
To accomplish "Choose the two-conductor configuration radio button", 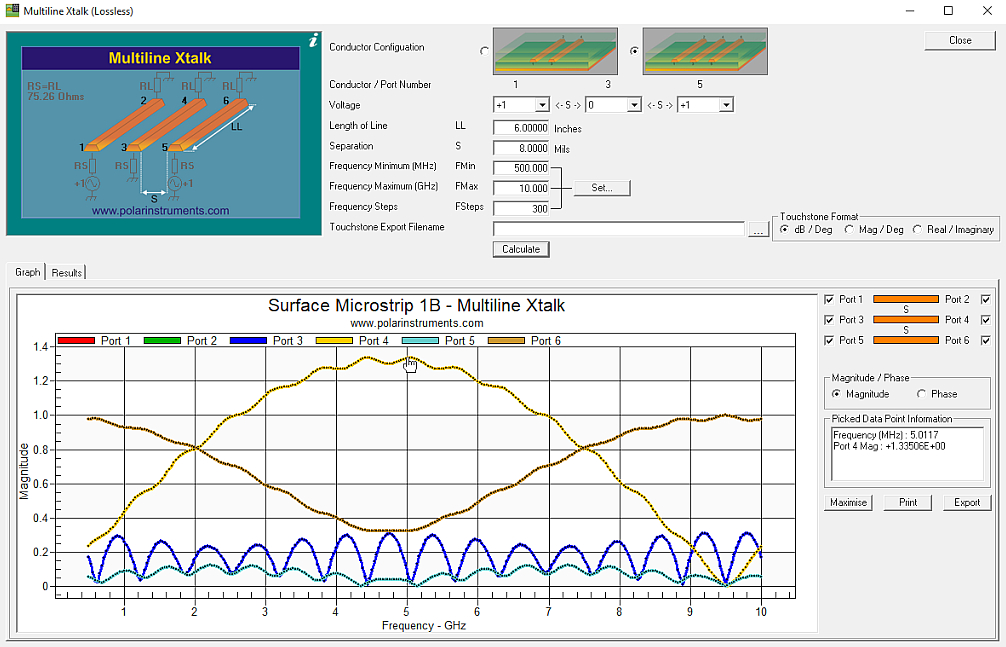I will pos(484,51).
